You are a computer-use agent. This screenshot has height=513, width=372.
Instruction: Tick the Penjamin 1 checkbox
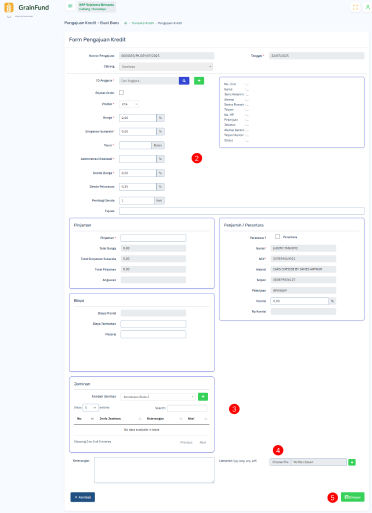click(277, 236)
